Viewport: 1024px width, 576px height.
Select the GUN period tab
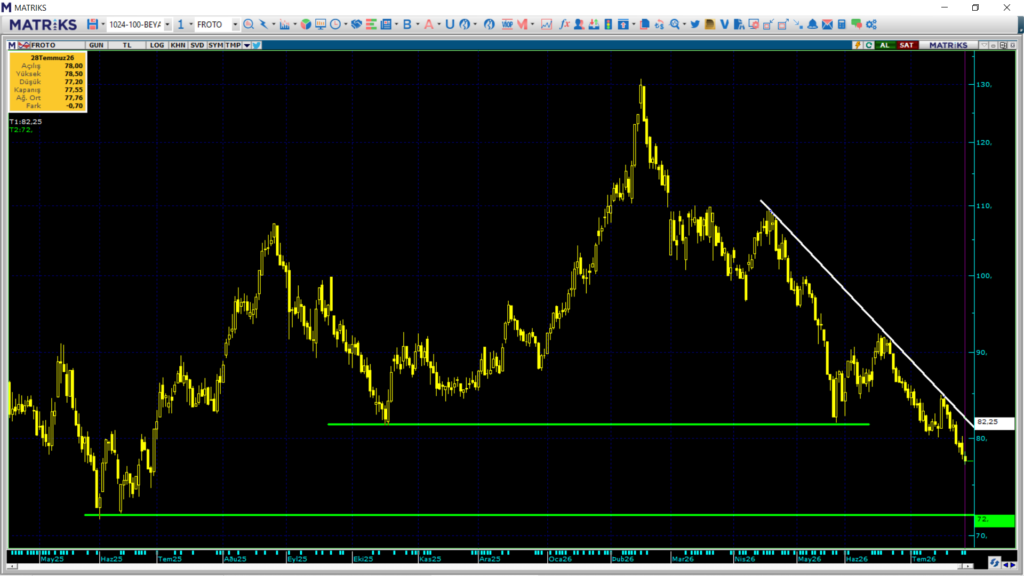tap(96, 45)
